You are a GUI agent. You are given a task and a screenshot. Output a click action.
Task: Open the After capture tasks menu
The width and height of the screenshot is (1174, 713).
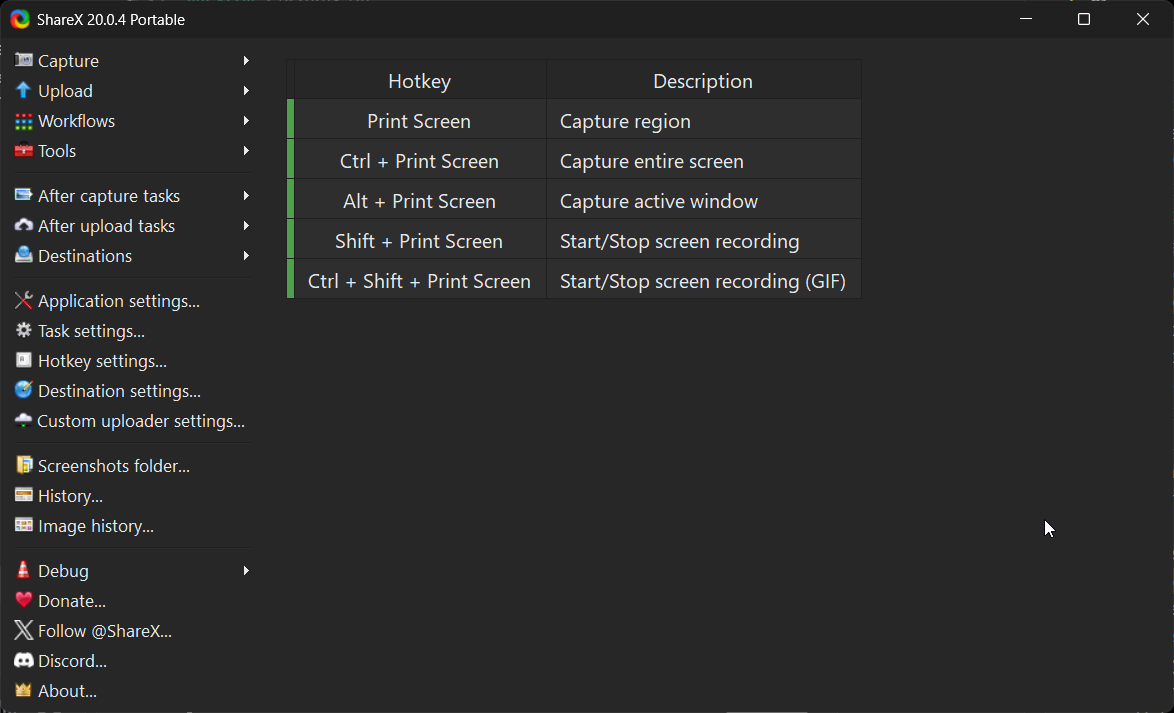133,195
